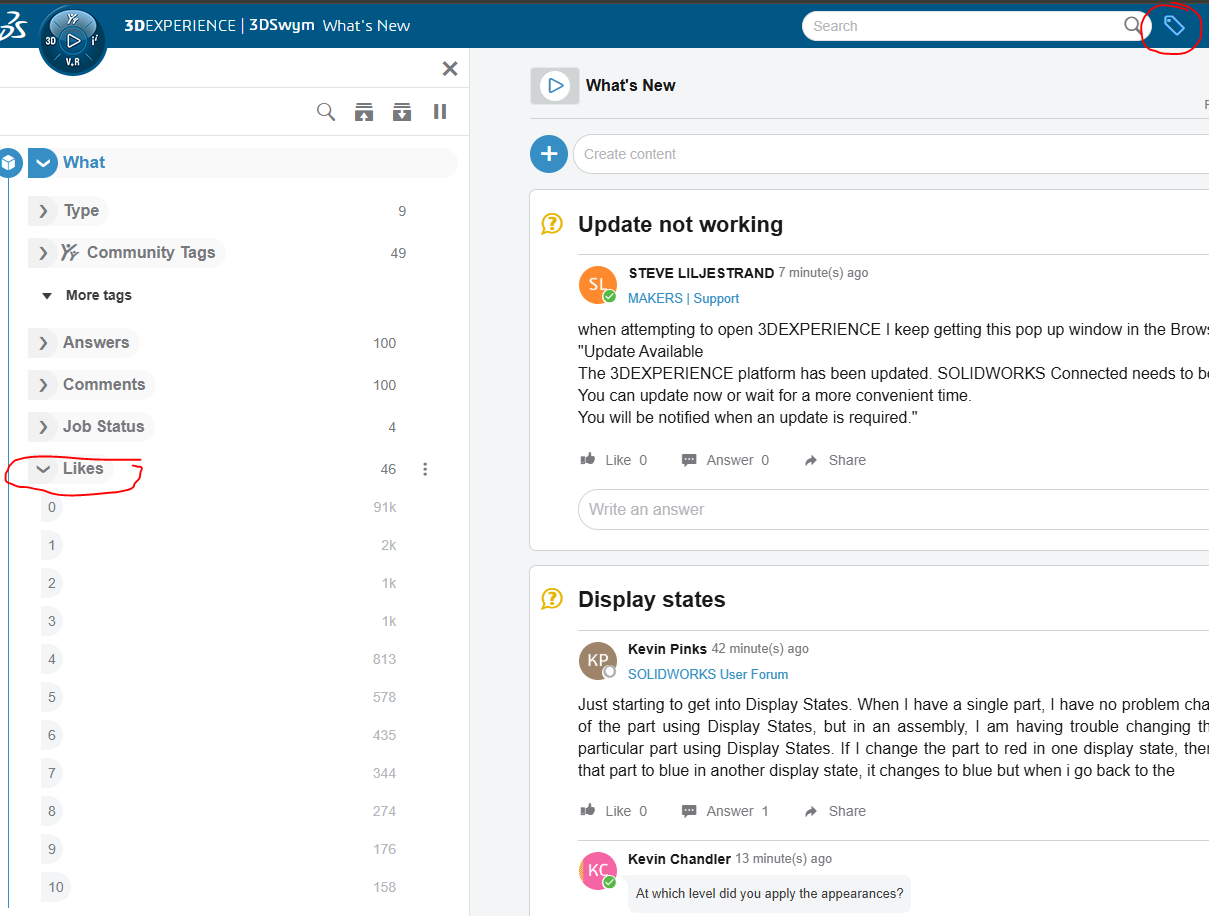Expand the Community Tags group
Screen dimensions: 1209x916
(x=43, y=253)
